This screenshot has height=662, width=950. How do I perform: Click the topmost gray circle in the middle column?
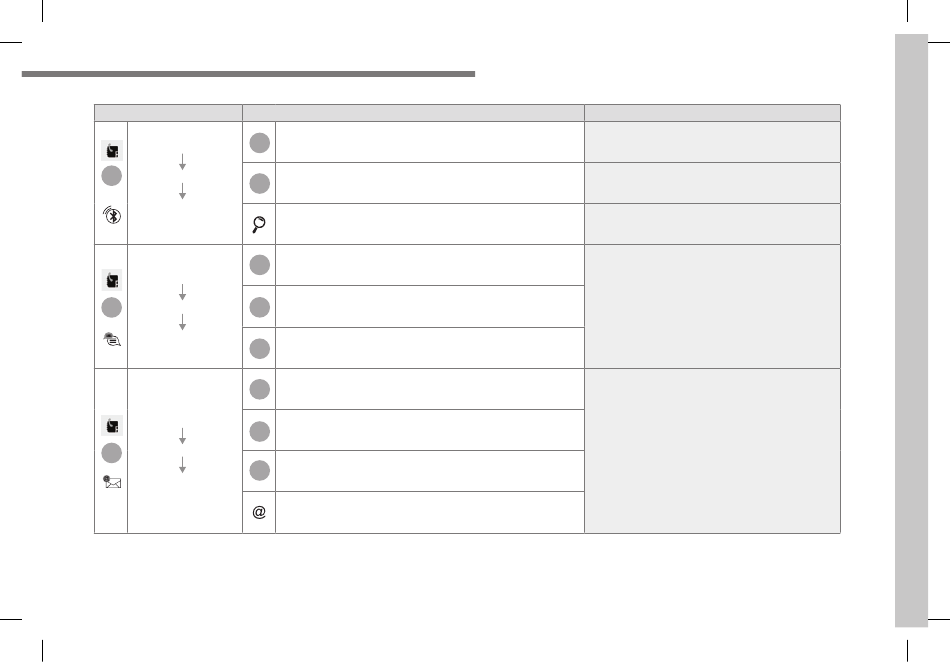click(x=259, y=142)
